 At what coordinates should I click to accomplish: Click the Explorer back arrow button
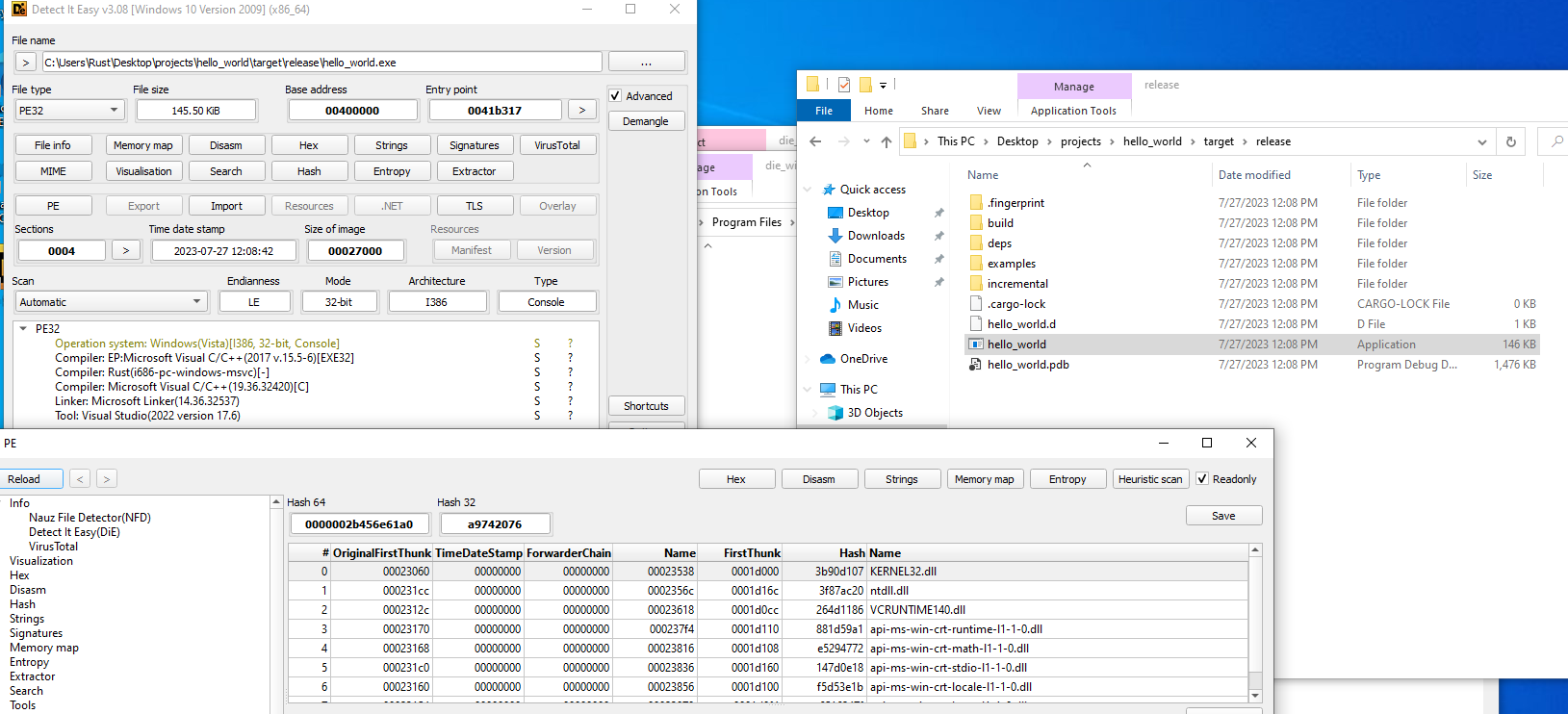(815, 141)
